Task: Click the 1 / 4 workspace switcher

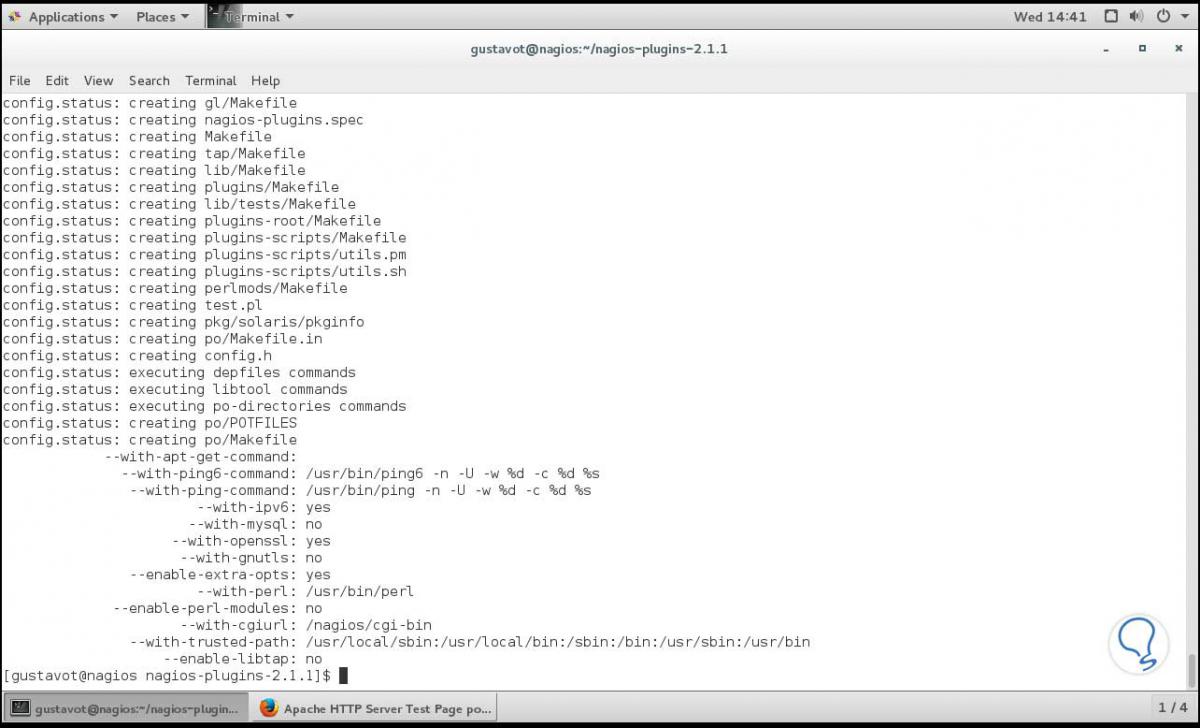Action: [1175, 708]
